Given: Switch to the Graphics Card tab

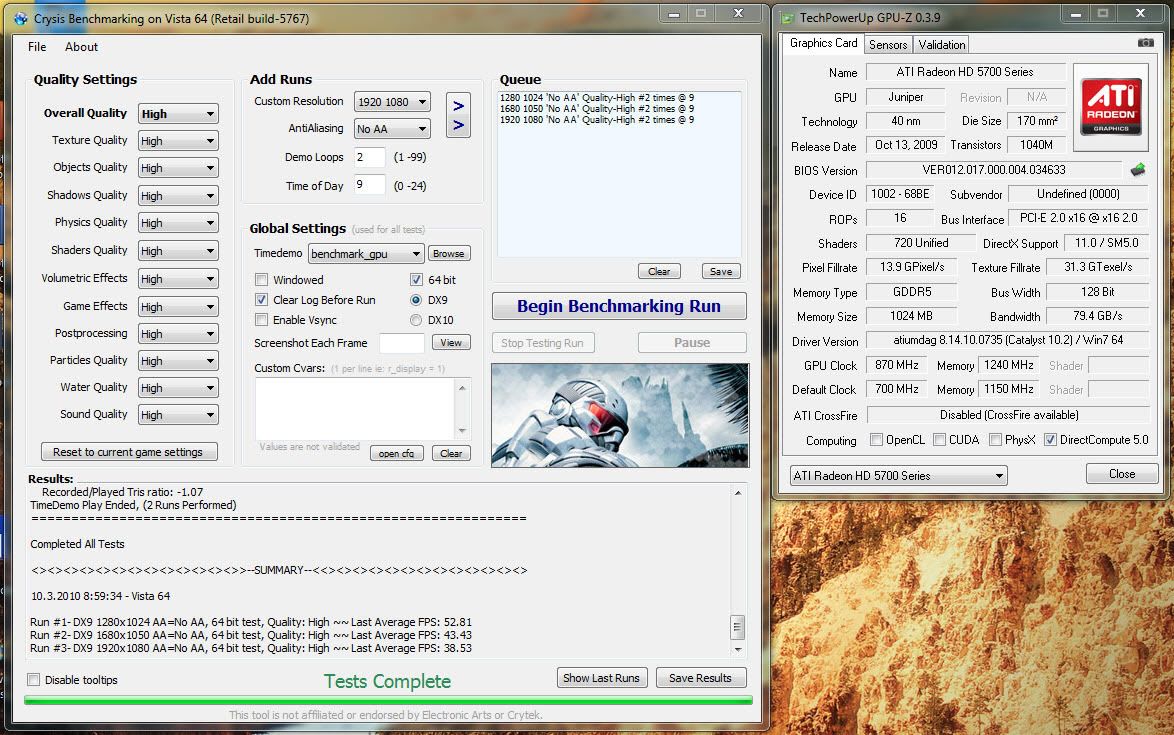Looking at the screenshot, I should coord(823,43).
